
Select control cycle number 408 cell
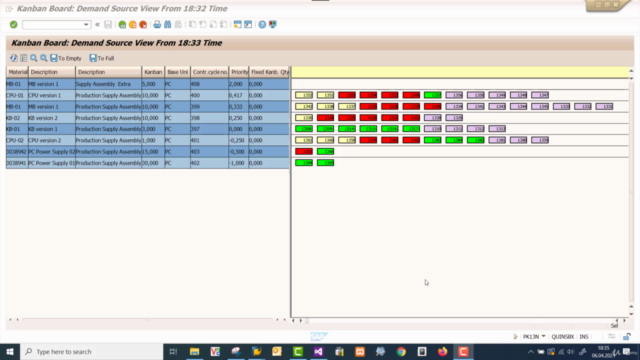(209, 84)
